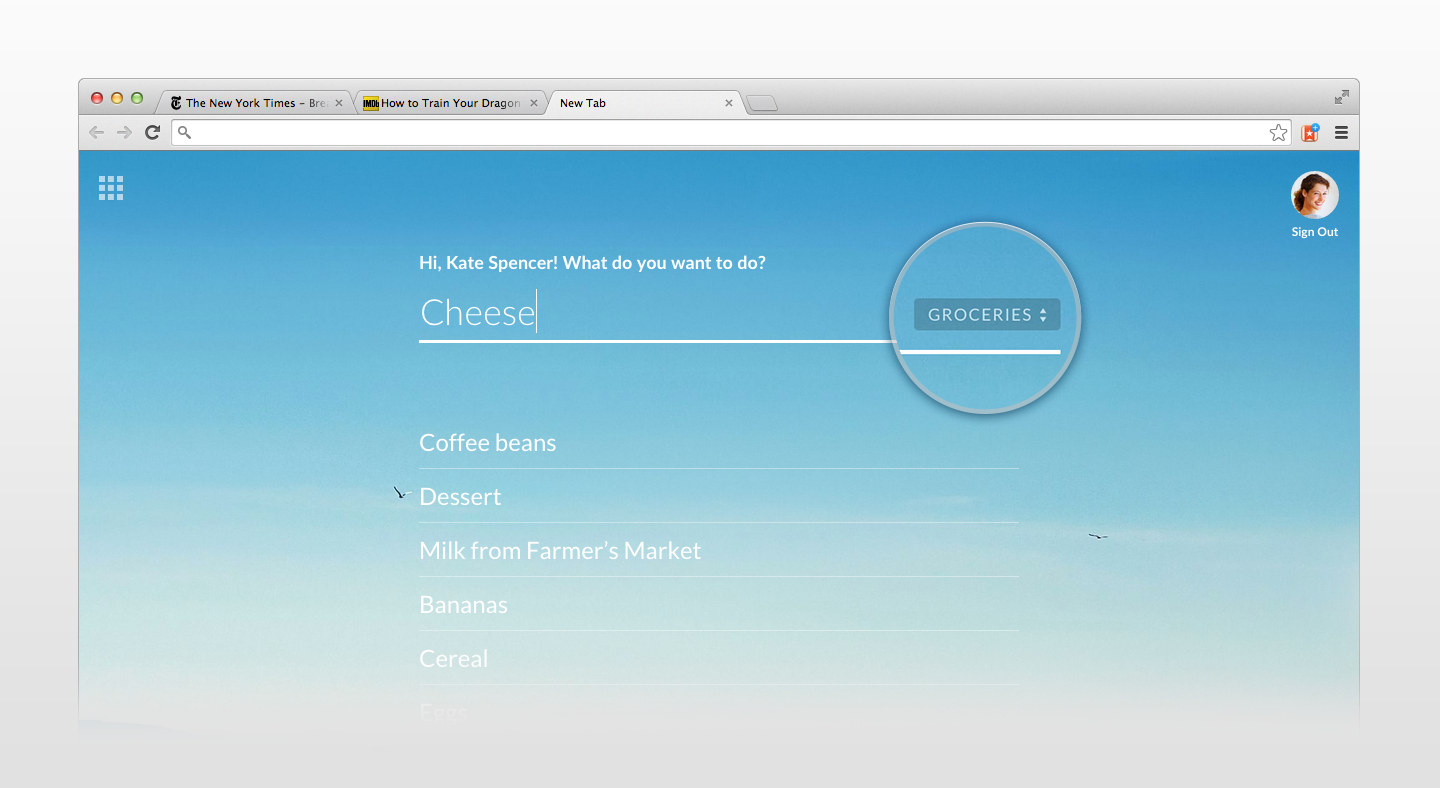Focus the Cheese task input field

click(x=657, y=313)
